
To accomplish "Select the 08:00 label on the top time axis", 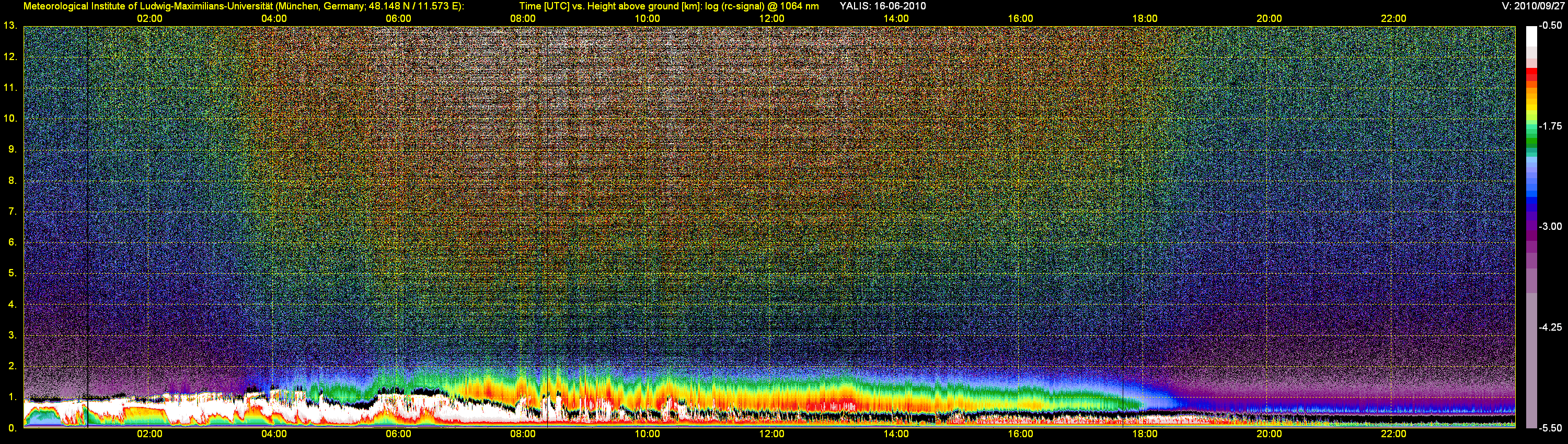I will pos(523,19).
